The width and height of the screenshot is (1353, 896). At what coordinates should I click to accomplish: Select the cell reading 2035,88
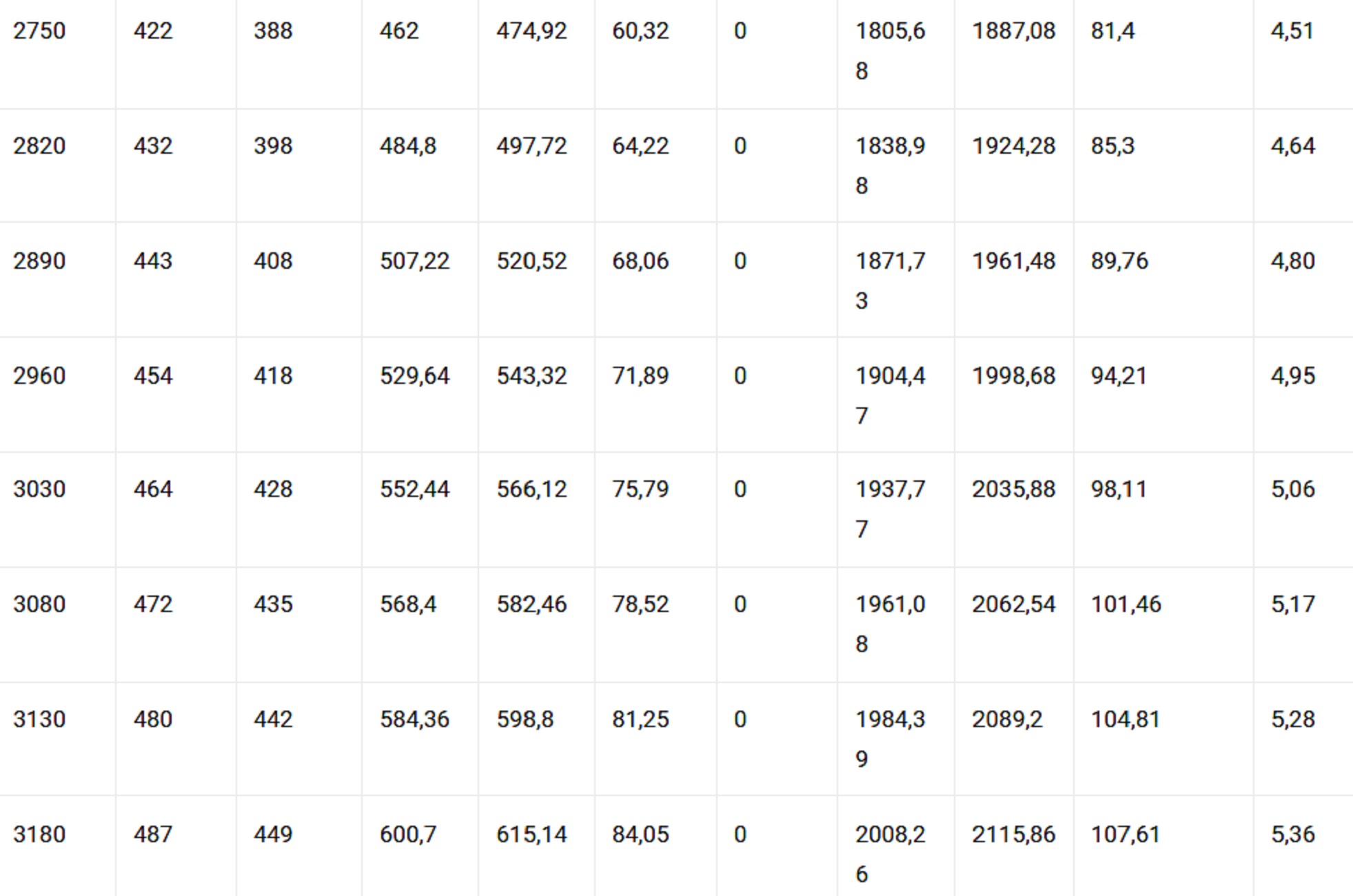click(x=1013, y=489)
